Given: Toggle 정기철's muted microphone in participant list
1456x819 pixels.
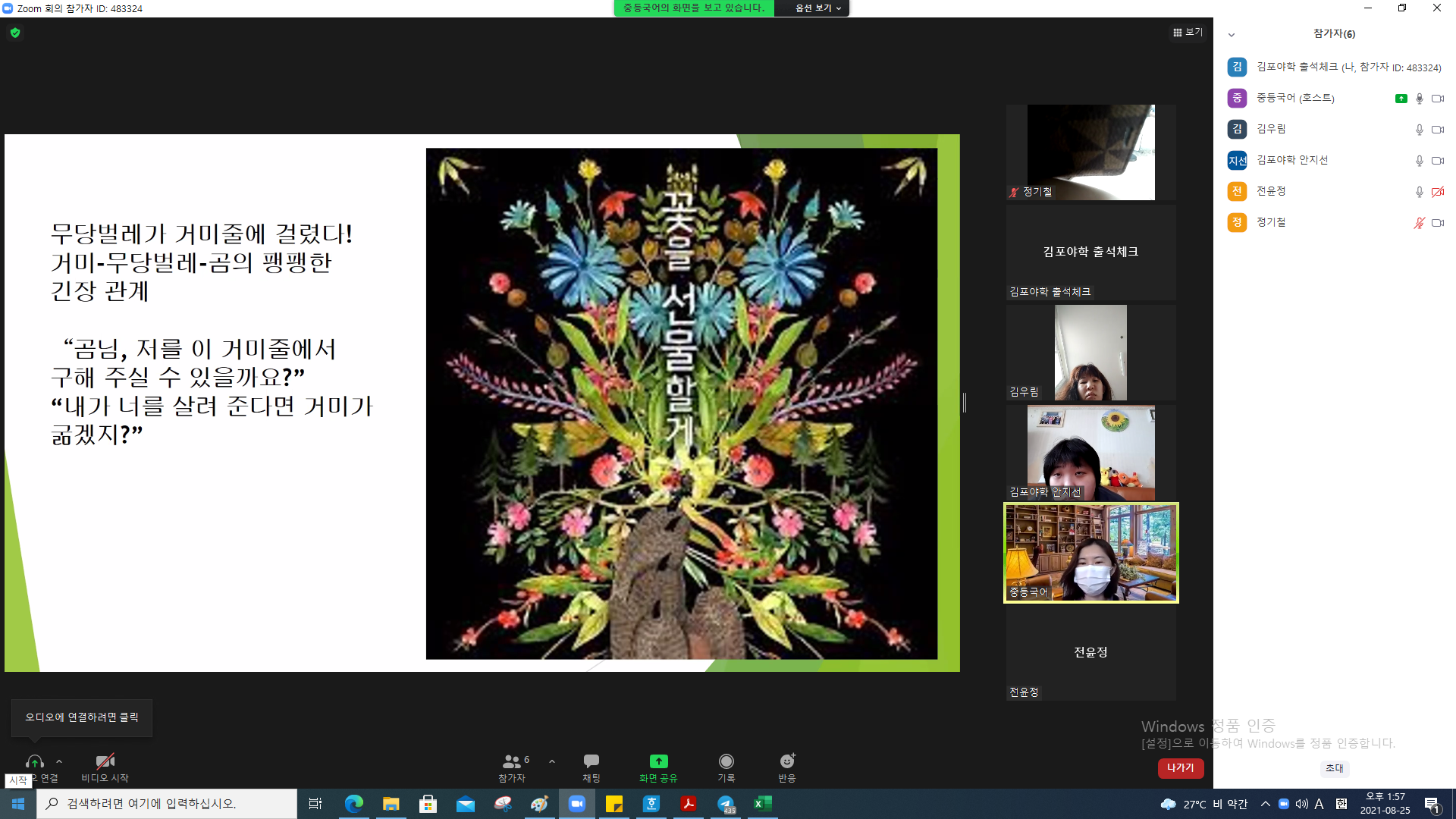Looking at the screenshot, I should click(1419, 223).
